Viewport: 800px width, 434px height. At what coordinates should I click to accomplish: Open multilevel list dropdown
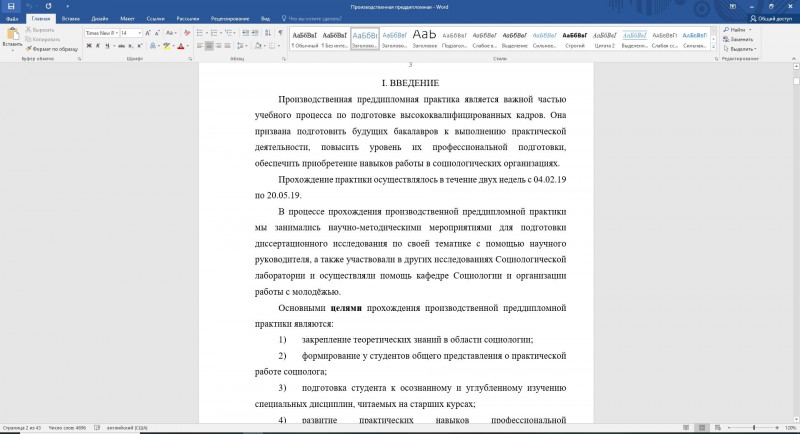tap(235, 33)
